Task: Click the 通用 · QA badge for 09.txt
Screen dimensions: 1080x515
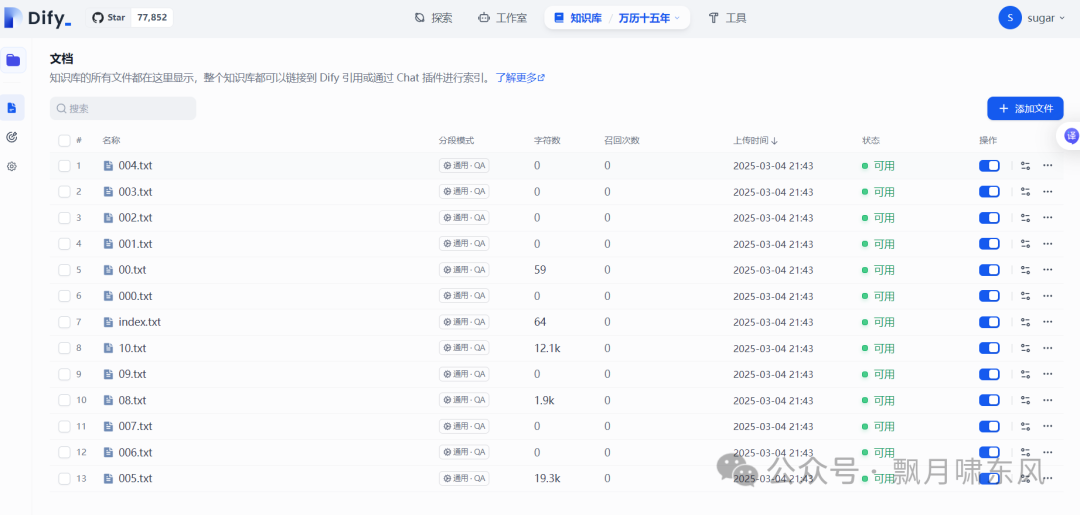Action: pos(464,374)
